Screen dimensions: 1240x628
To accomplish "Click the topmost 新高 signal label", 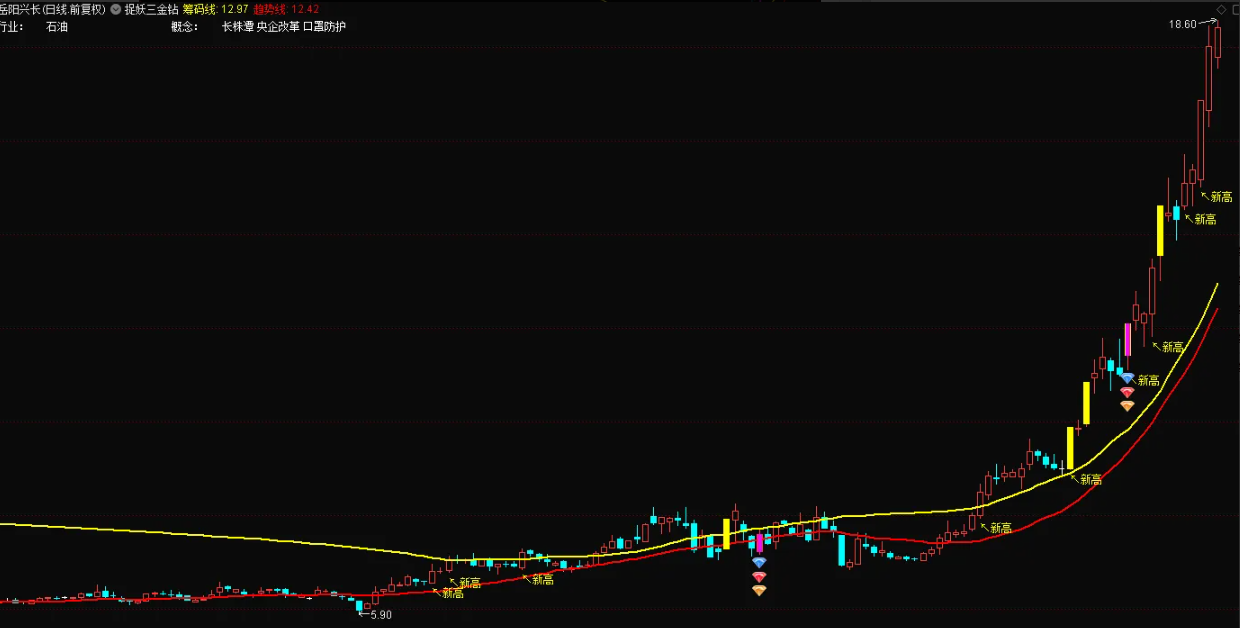I will click(x=1221, y=198).
